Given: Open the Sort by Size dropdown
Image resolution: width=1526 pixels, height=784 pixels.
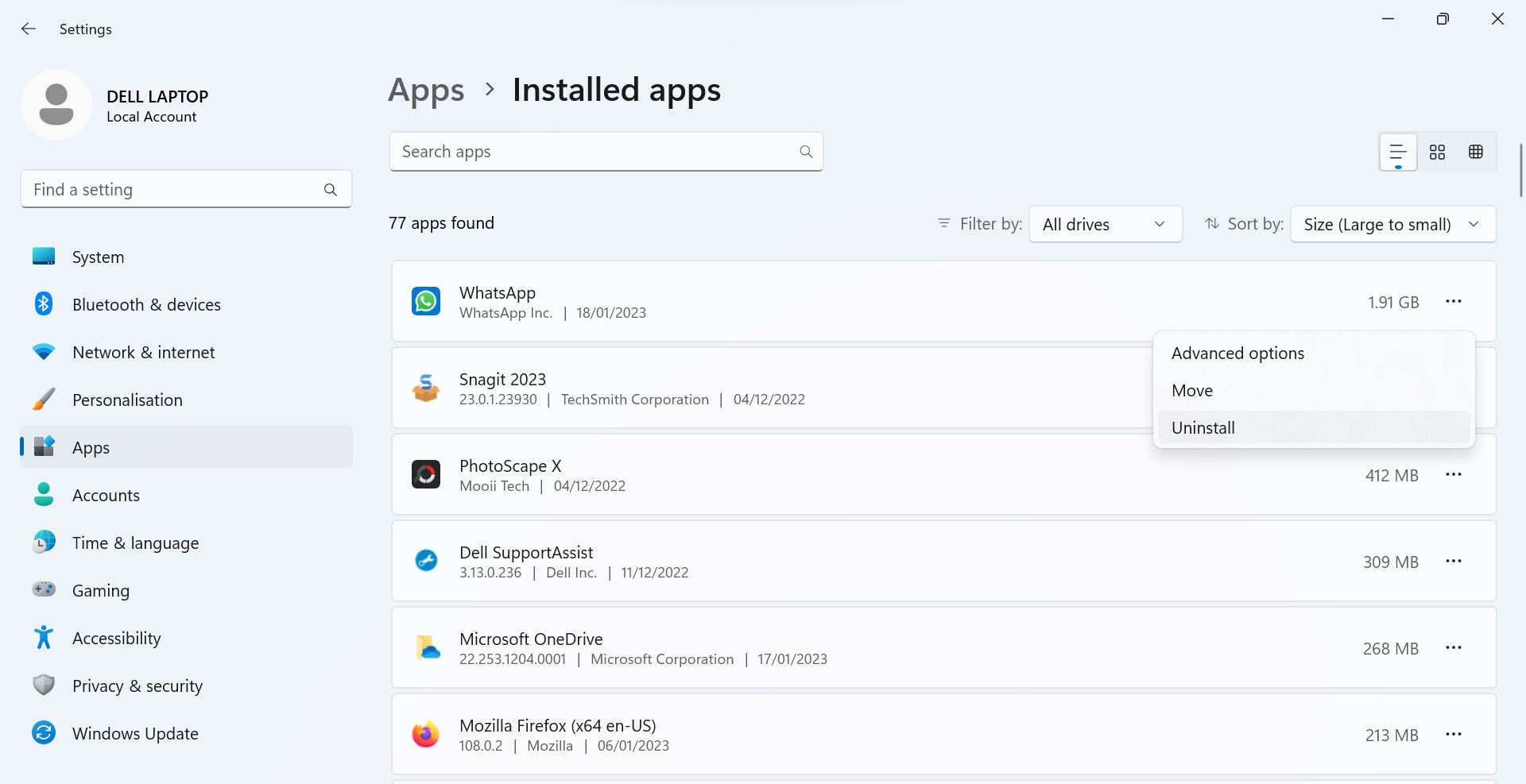Looking at the screenshot, I should pos(1393,224).
